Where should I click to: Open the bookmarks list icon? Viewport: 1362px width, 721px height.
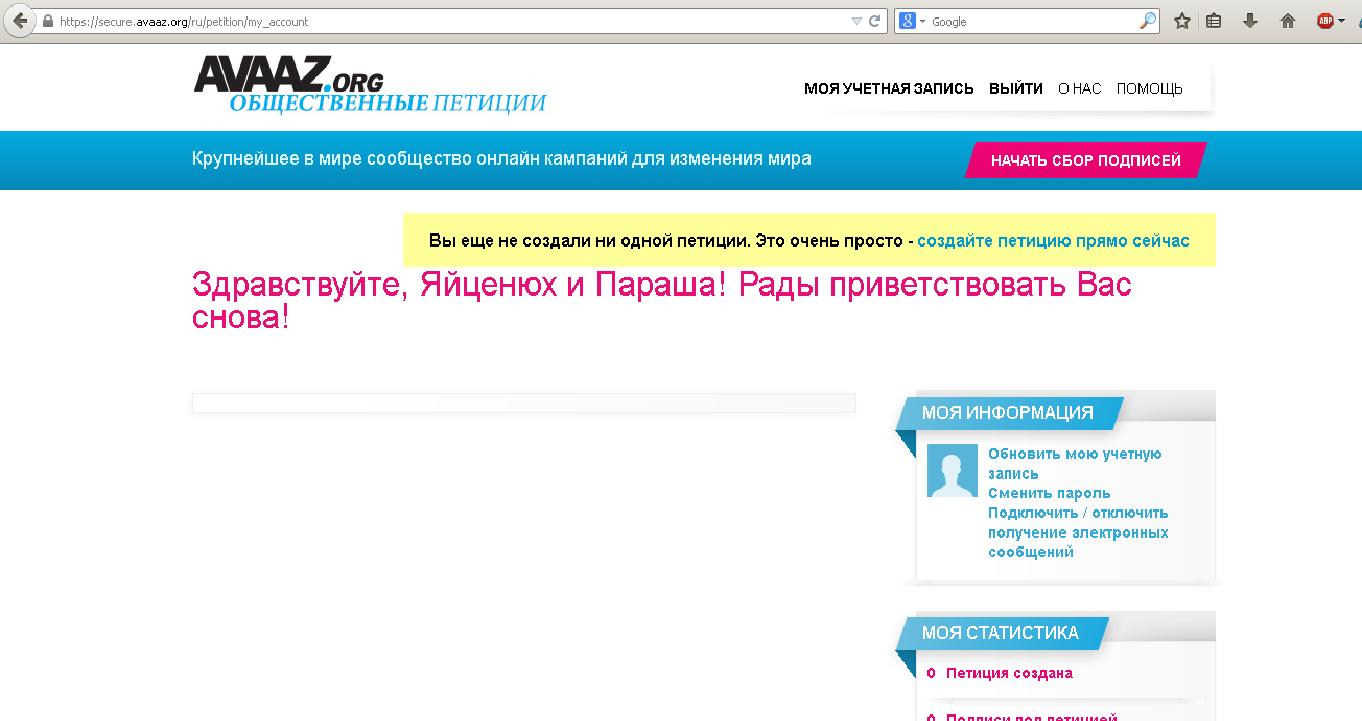coord(1214,21)
